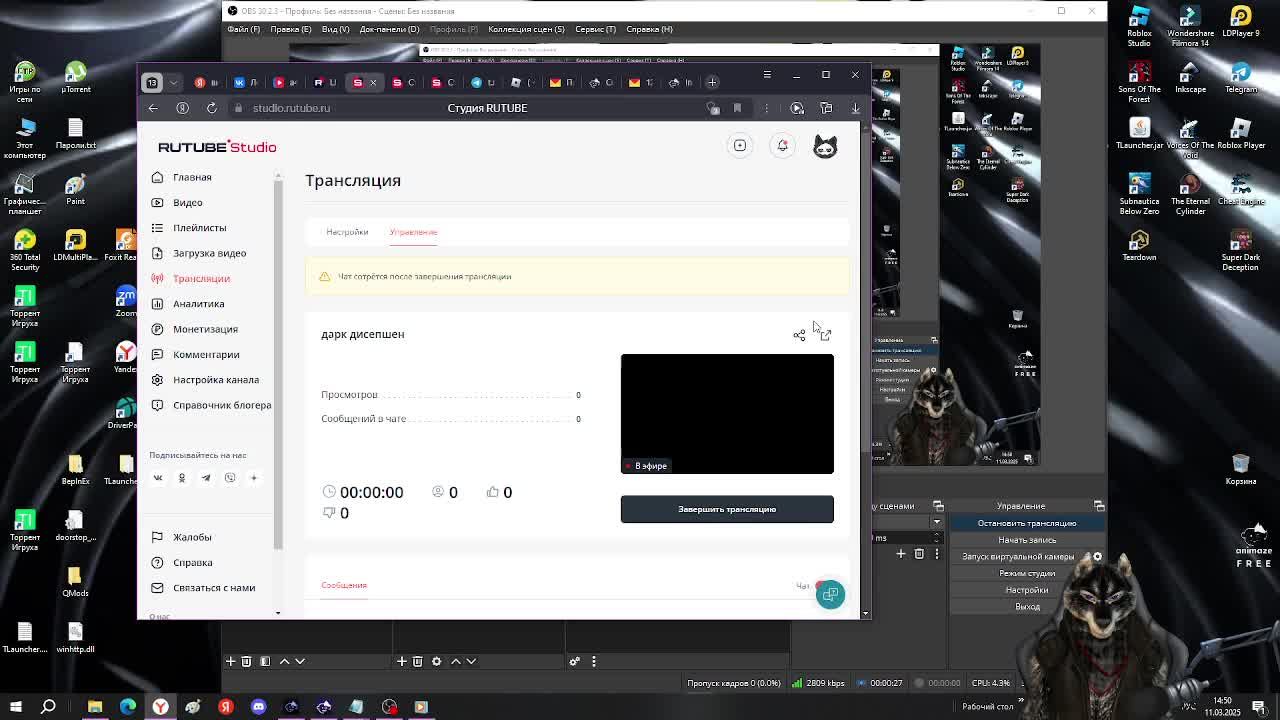Click the Yandex home icon beside reload
This screenshot has width=1280, height=720.
(x=182, y=108)
